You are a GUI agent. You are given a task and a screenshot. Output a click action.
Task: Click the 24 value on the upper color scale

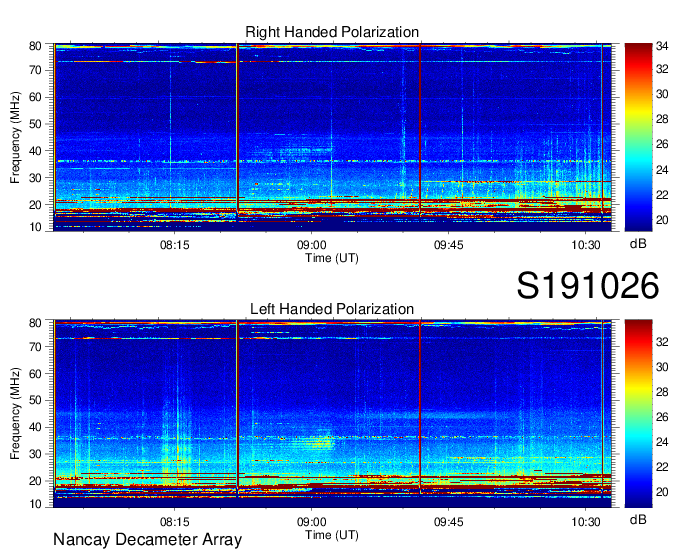(662, 170)
